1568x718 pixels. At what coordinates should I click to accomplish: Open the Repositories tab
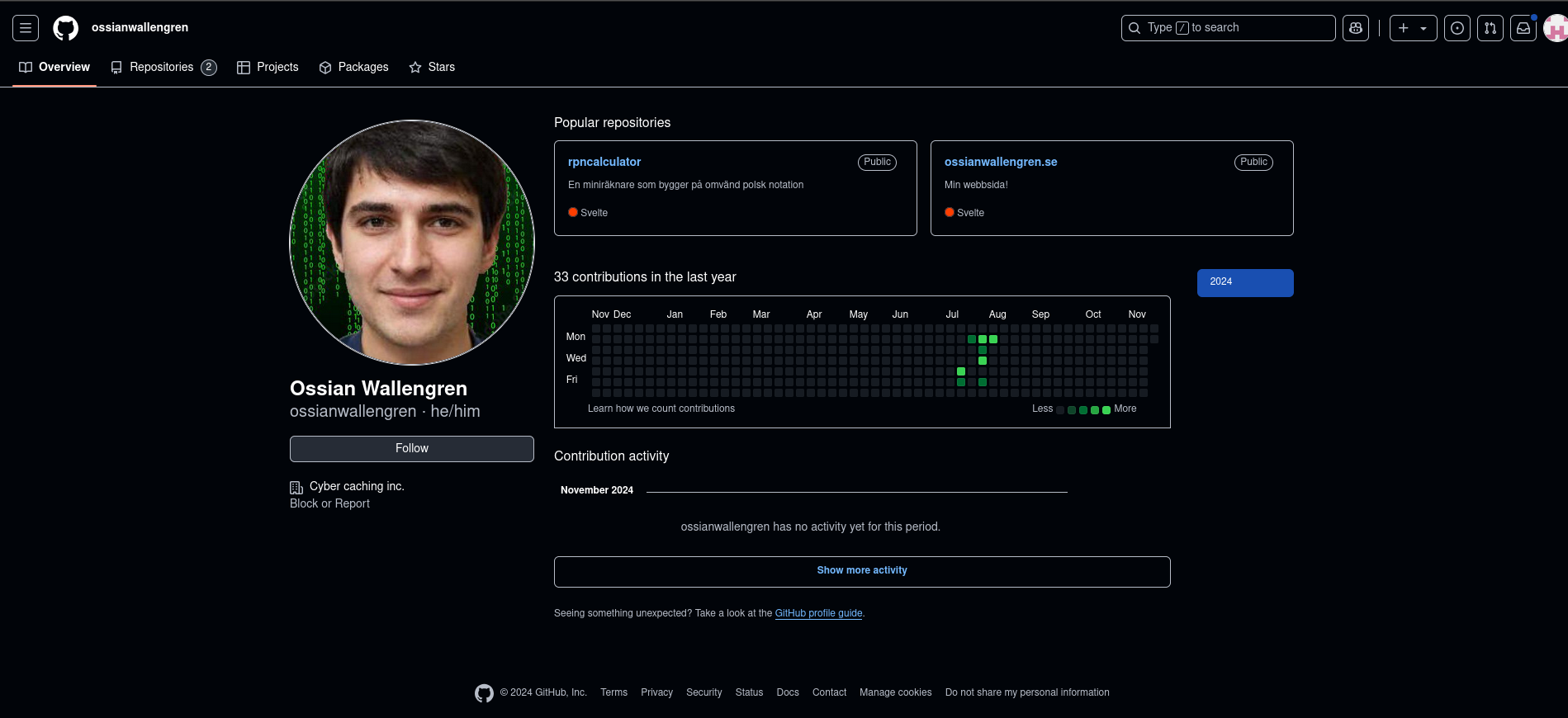[x=163, y=67]
